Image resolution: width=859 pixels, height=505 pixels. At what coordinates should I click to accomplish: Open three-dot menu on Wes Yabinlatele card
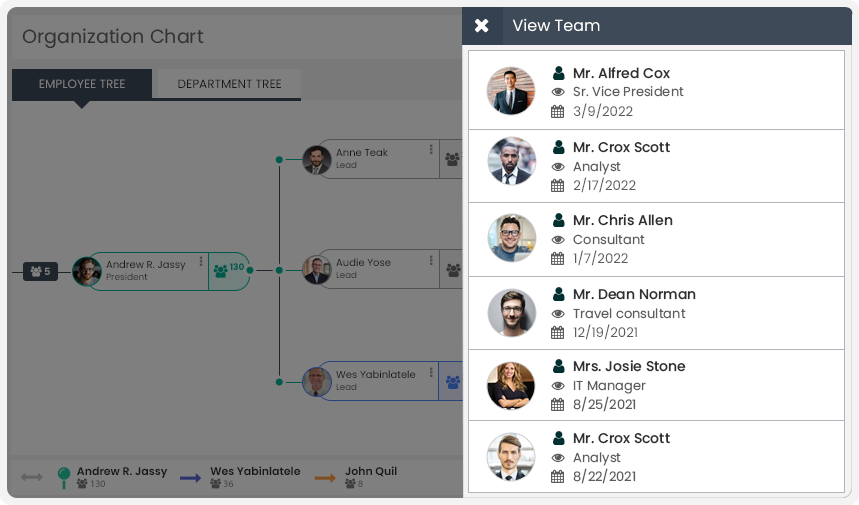(x=431, y=372)
